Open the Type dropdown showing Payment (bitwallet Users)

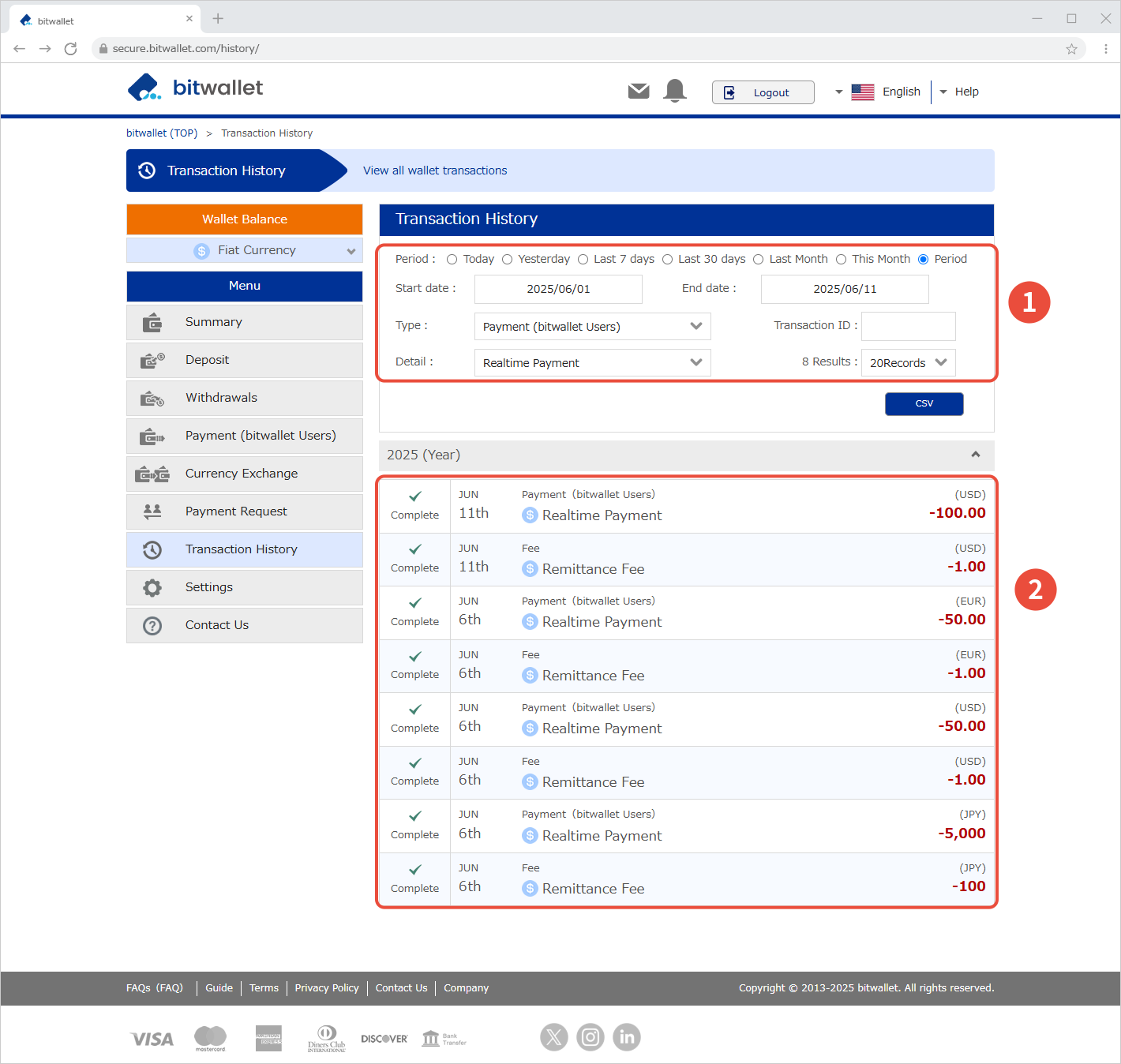click(x=592, y=326)
